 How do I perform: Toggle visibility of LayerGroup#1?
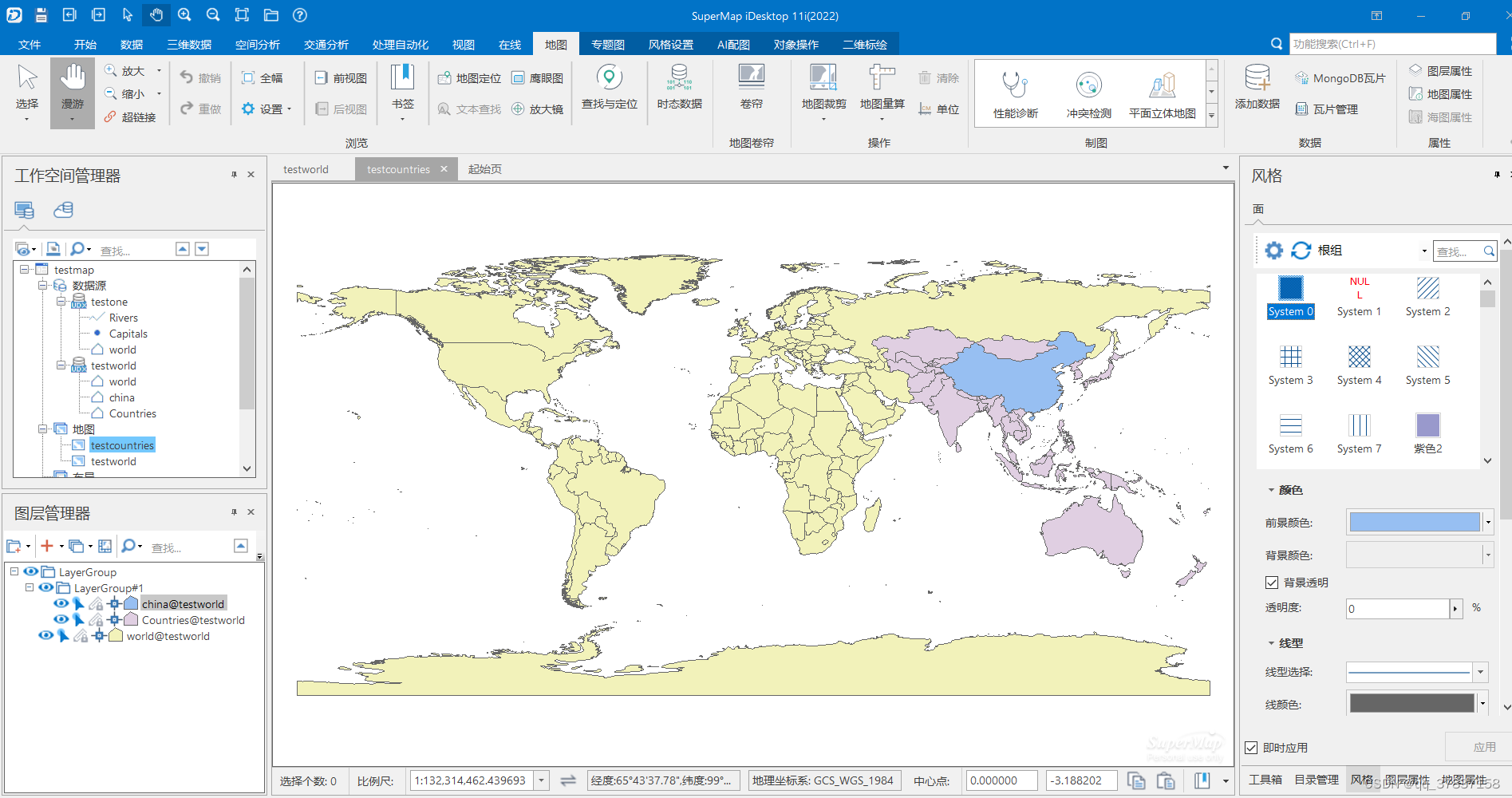(45, 588)
